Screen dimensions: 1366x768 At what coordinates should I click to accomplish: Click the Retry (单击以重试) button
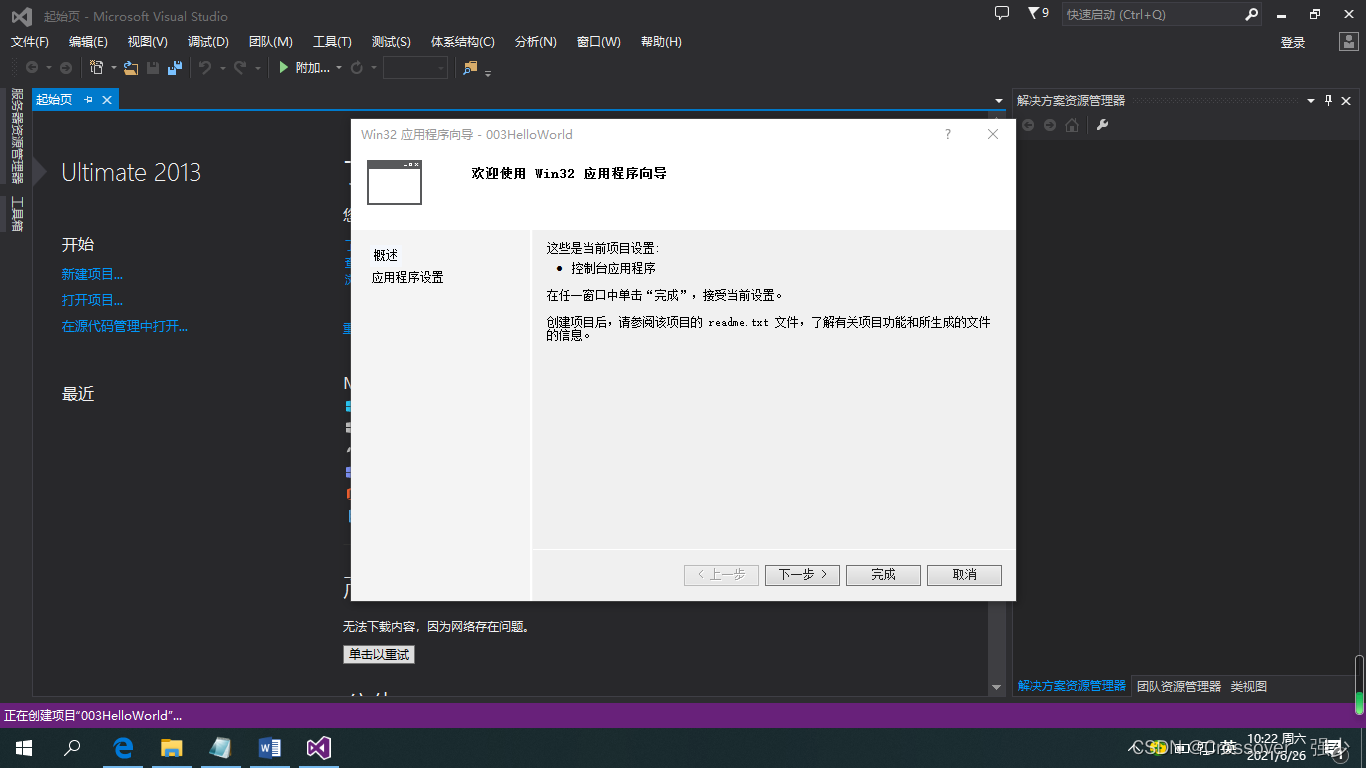pos(378,655)
